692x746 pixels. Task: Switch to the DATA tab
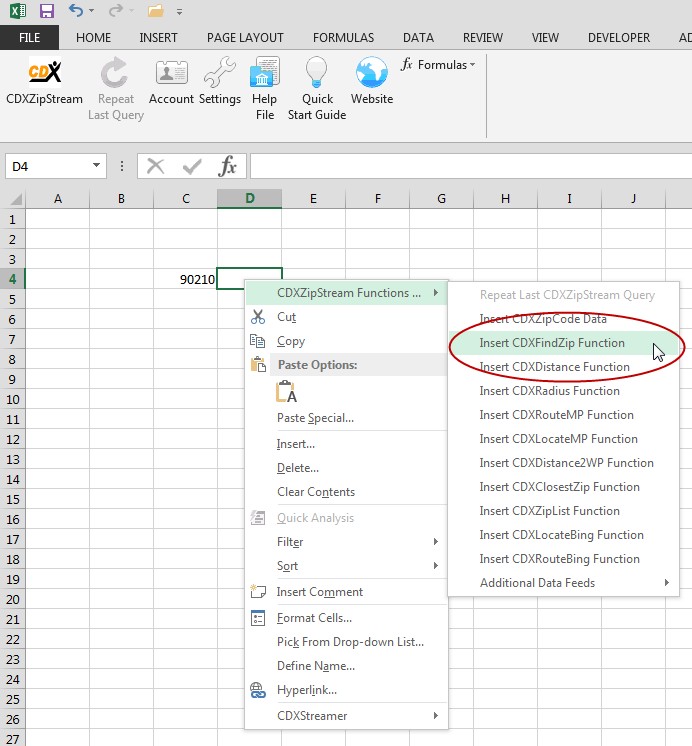pos(418,38)
